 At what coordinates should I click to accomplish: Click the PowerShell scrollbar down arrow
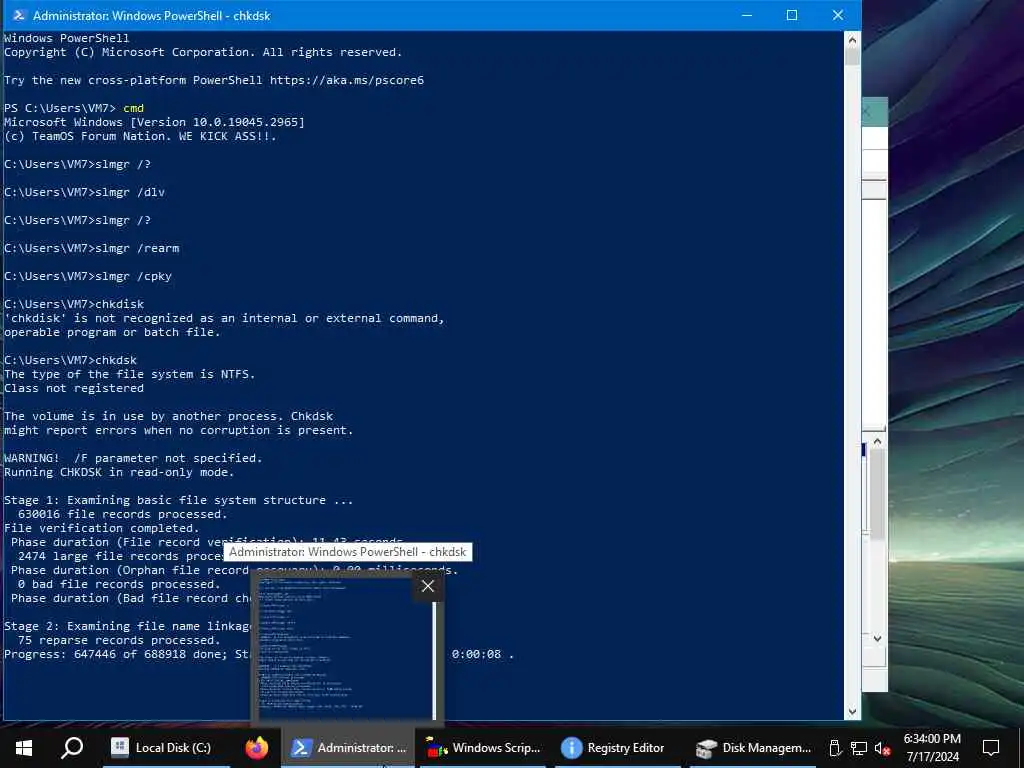click(852, 712)
